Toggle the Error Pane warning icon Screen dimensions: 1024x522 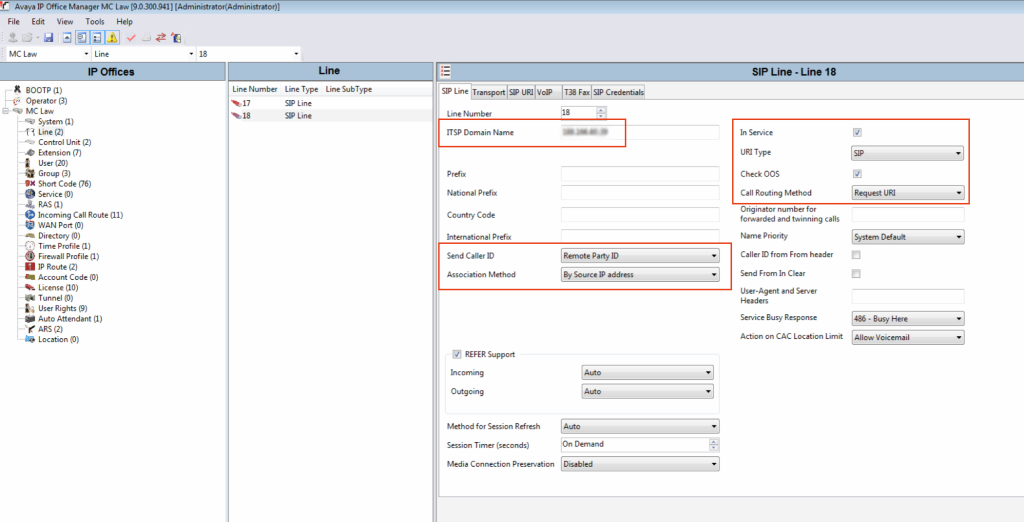[x=112, y=38]
